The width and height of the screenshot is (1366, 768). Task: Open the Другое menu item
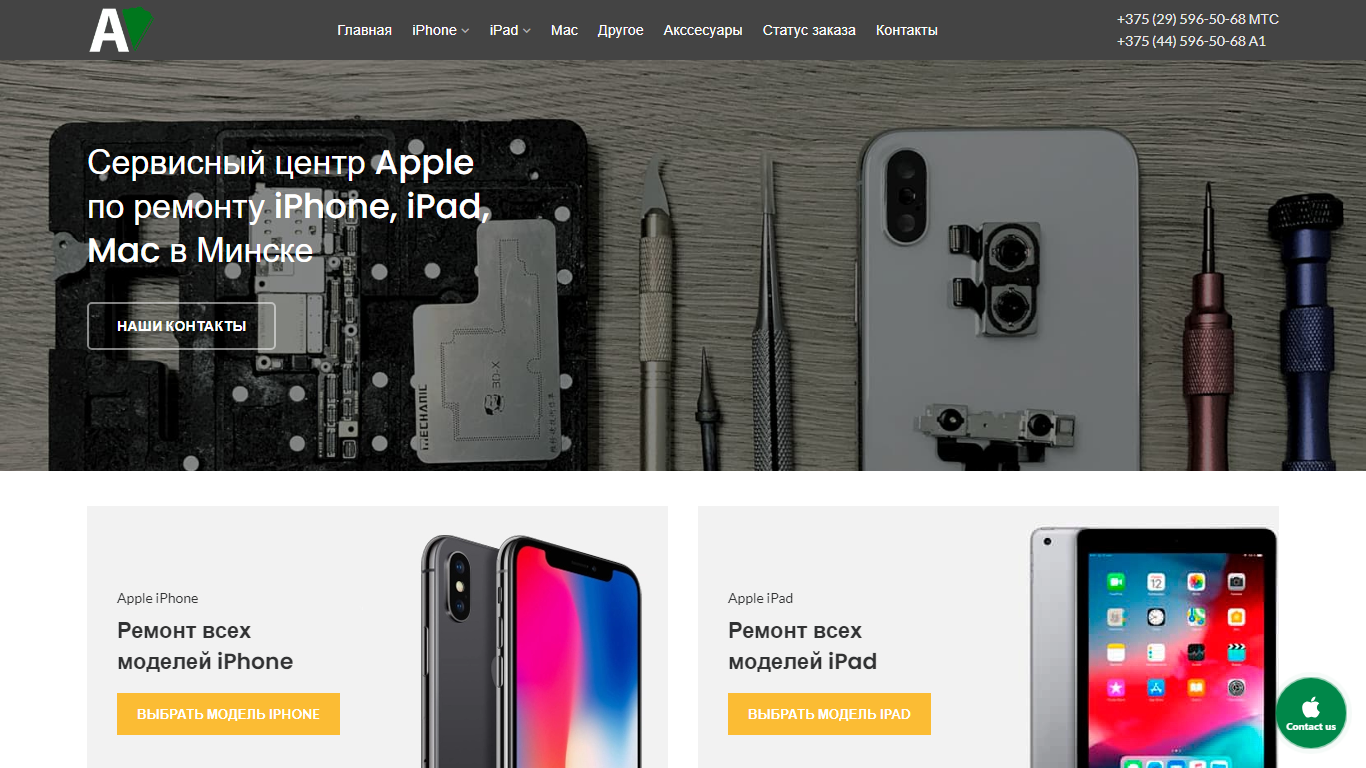pyautogui.click(x=620, y=30)
